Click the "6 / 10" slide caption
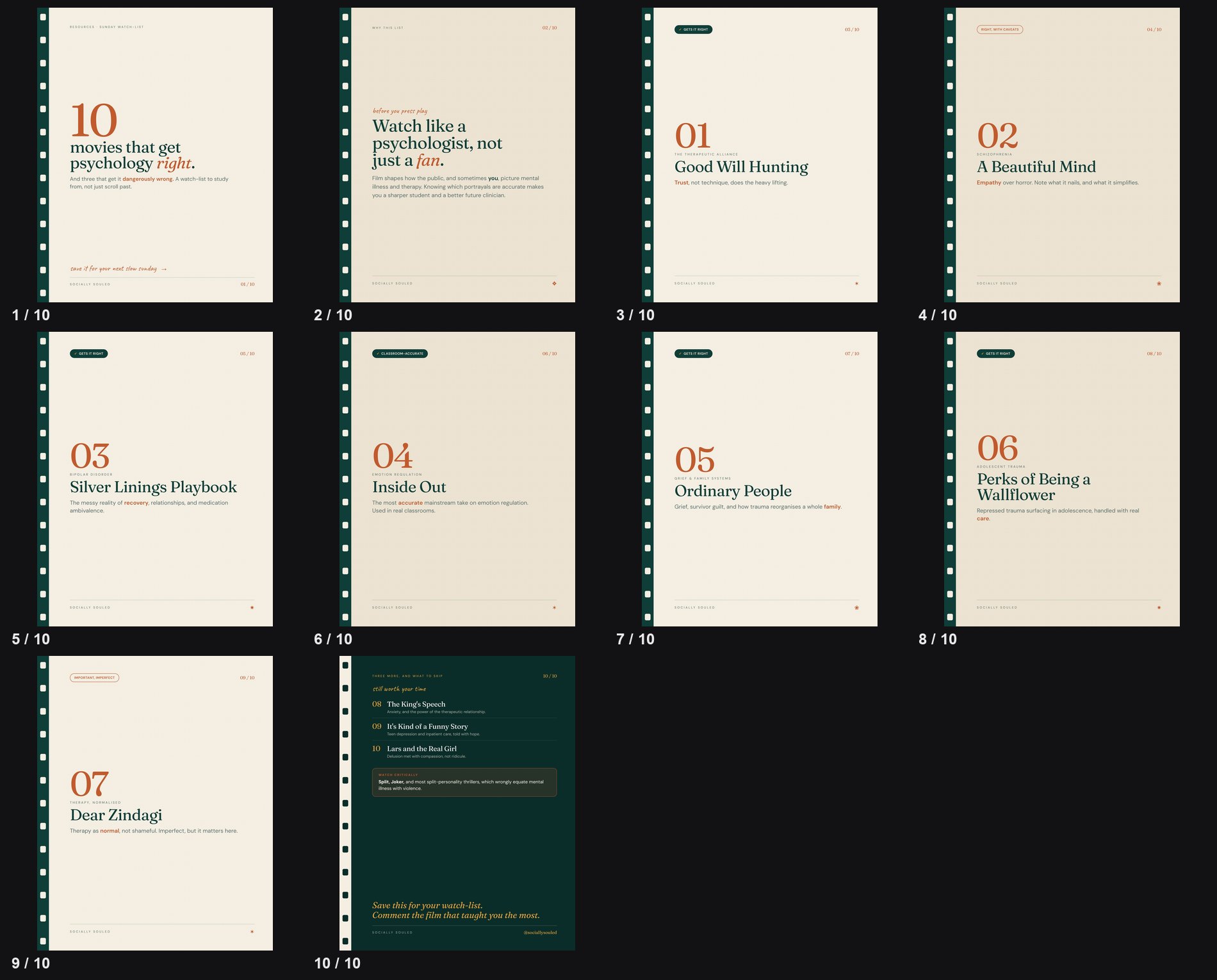1217x980 pixels. [333, 639]
